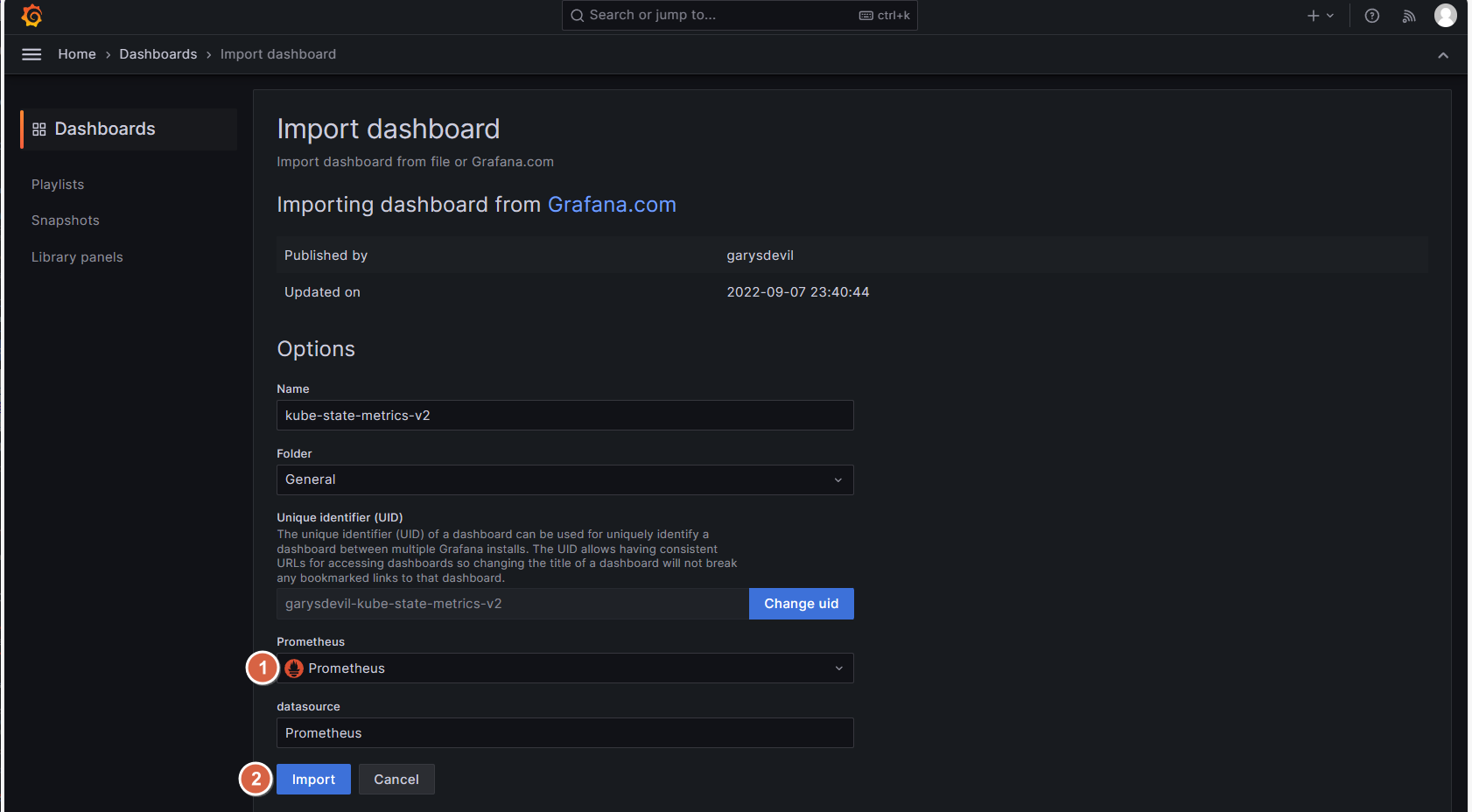This screenshot has width=1472, height=812.
Task: Click the ctrl+k shortcut hint
Action: click(885, 16)
